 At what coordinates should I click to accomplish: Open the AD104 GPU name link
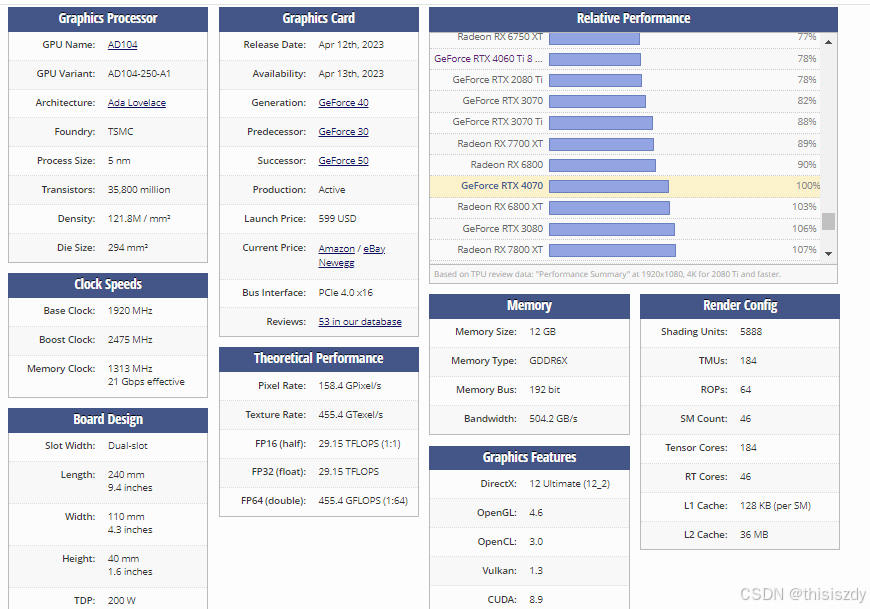[x=122, y=45]
